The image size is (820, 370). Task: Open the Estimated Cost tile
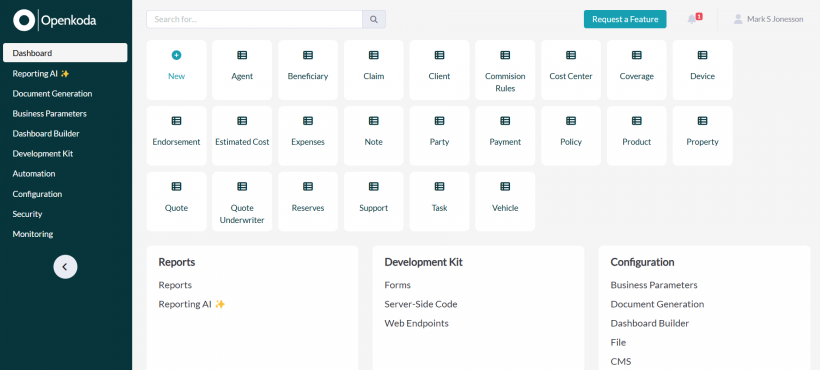(242, 136)
